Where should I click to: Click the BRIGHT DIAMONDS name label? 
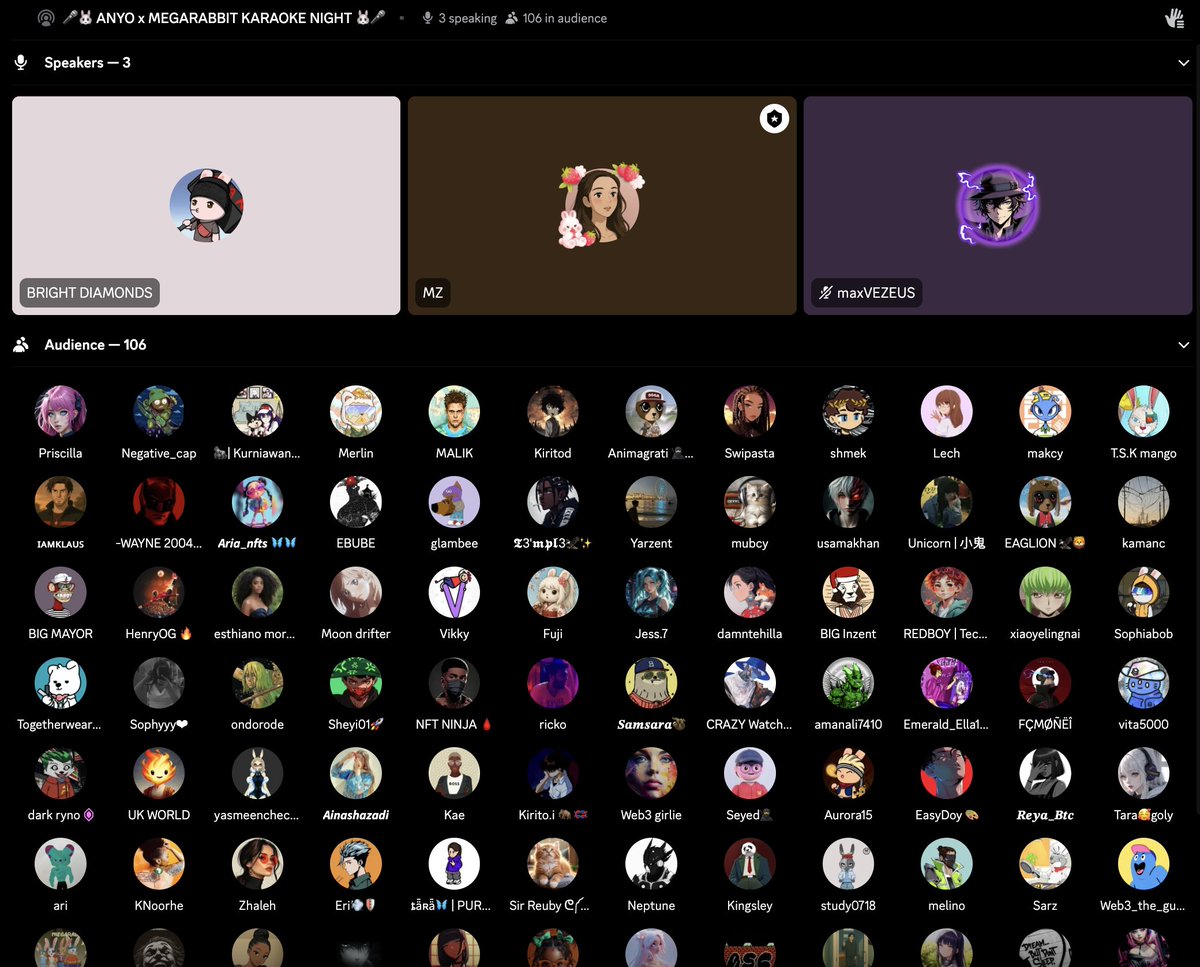tap(87, 292)
